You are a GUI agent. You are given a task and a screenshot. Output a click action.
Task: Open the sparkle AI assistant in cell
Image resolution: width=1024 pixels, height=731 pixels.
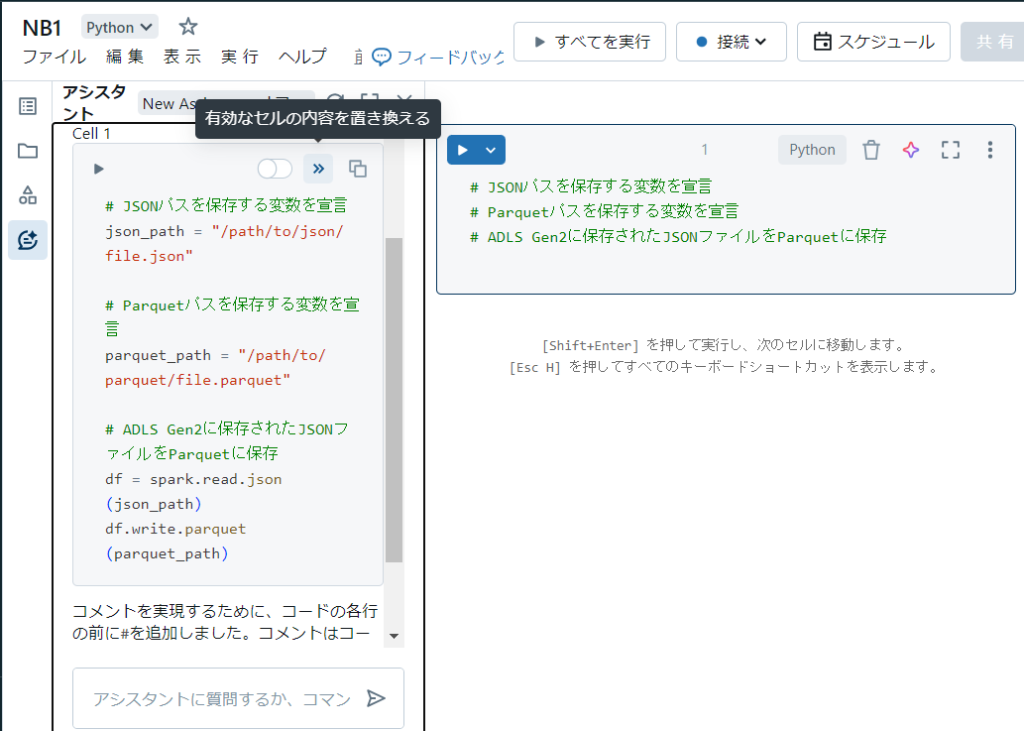pos(910,150)
